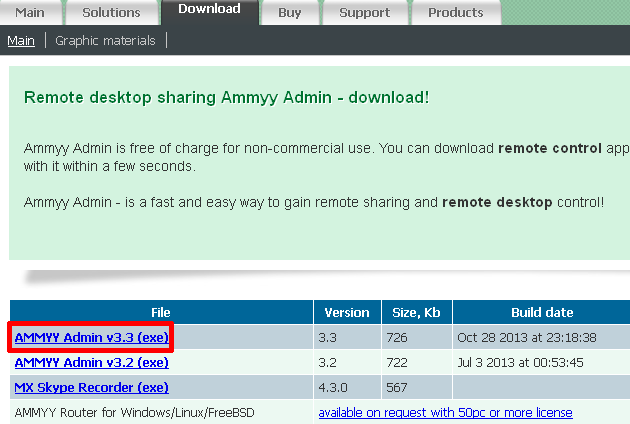Image resolution: width=630 pixels, height=424 pixels.
Task: Download AMMYY Admin v3.3 (exe)
Action: click(x=92, y=337)
